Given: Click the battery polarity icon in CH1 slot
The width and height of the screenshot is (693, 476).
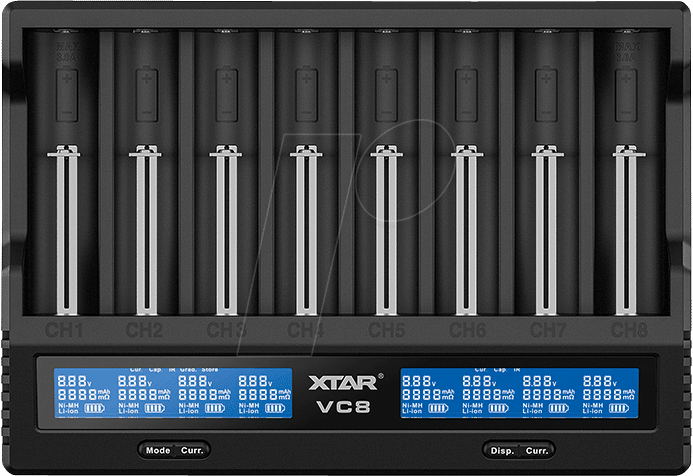Looking at the screenshot, I should coord(67,94).
